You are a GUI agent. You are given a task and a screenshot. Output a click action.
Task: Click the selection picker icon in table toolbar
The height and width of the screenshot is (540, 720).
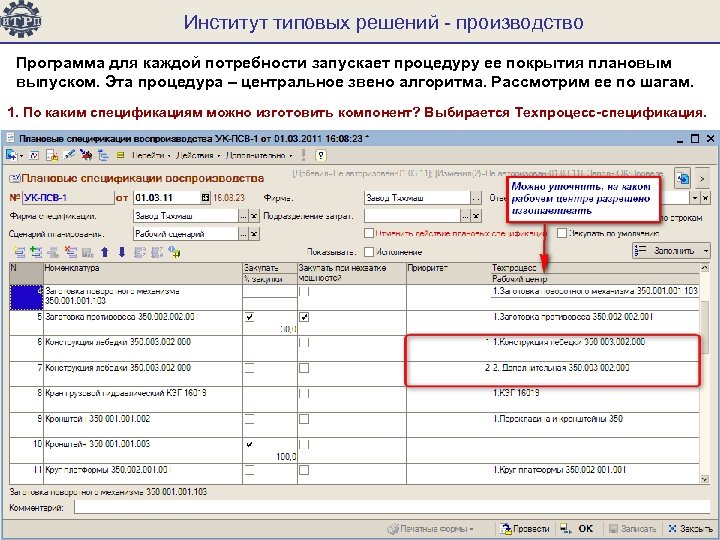click(x=174, y=252)
